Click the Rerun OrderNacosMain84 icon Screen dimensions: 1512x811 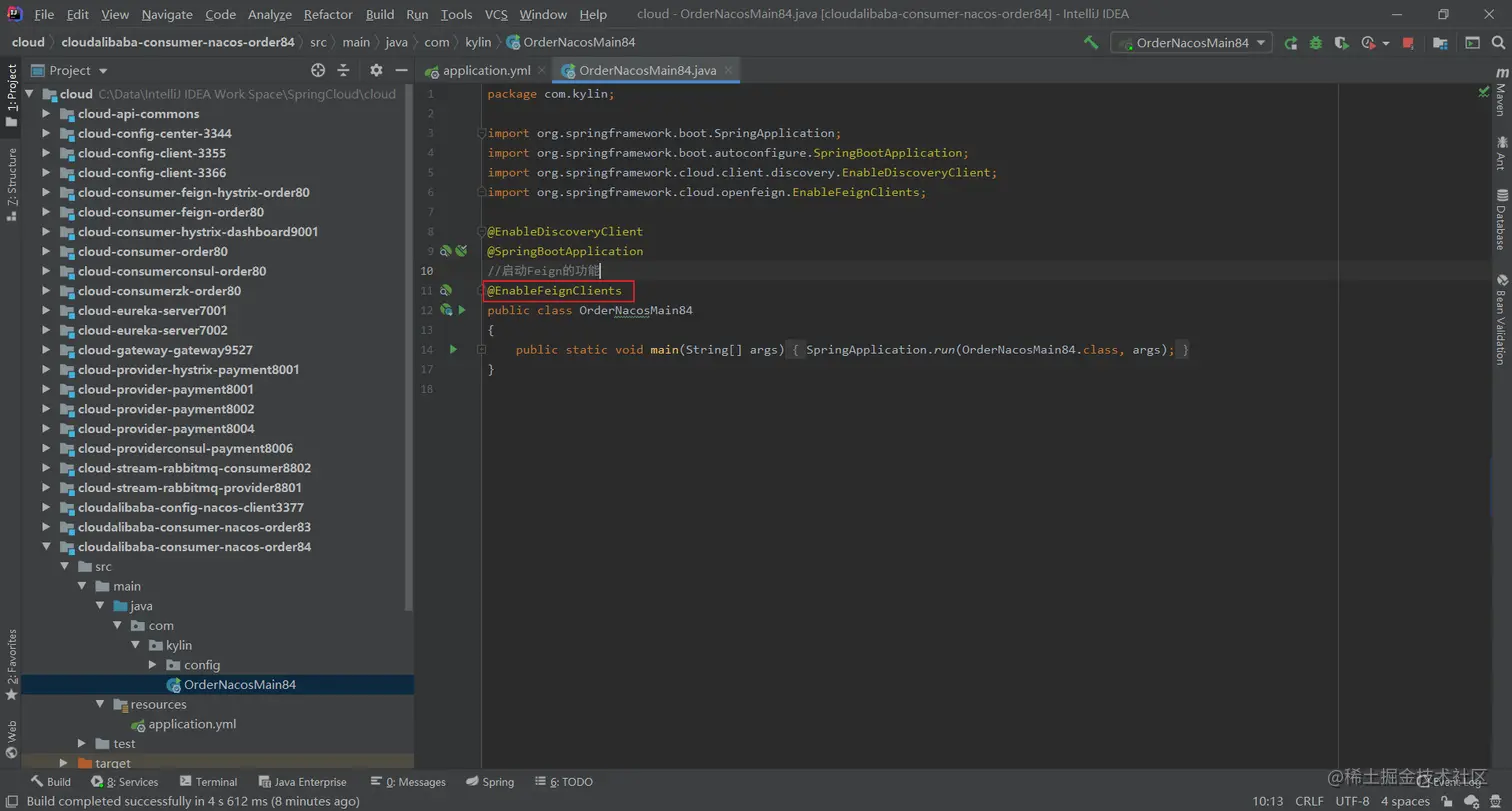[x=1291, y=43]
